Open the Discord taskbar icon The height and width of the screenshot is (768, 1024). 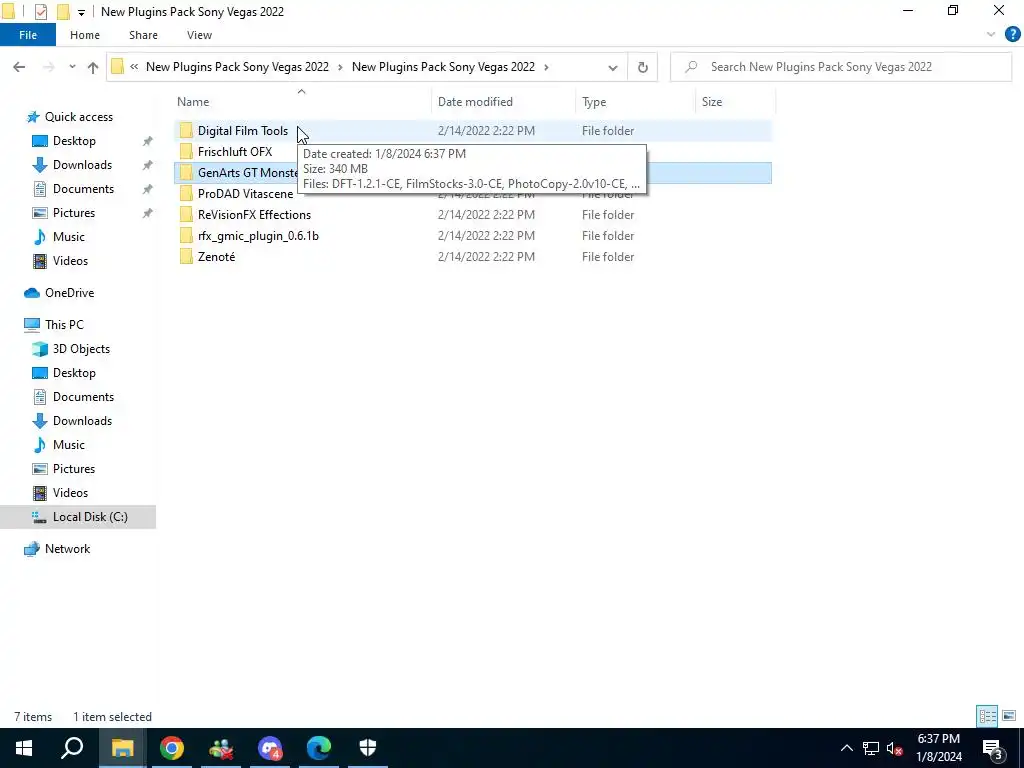tap(270, 748)
